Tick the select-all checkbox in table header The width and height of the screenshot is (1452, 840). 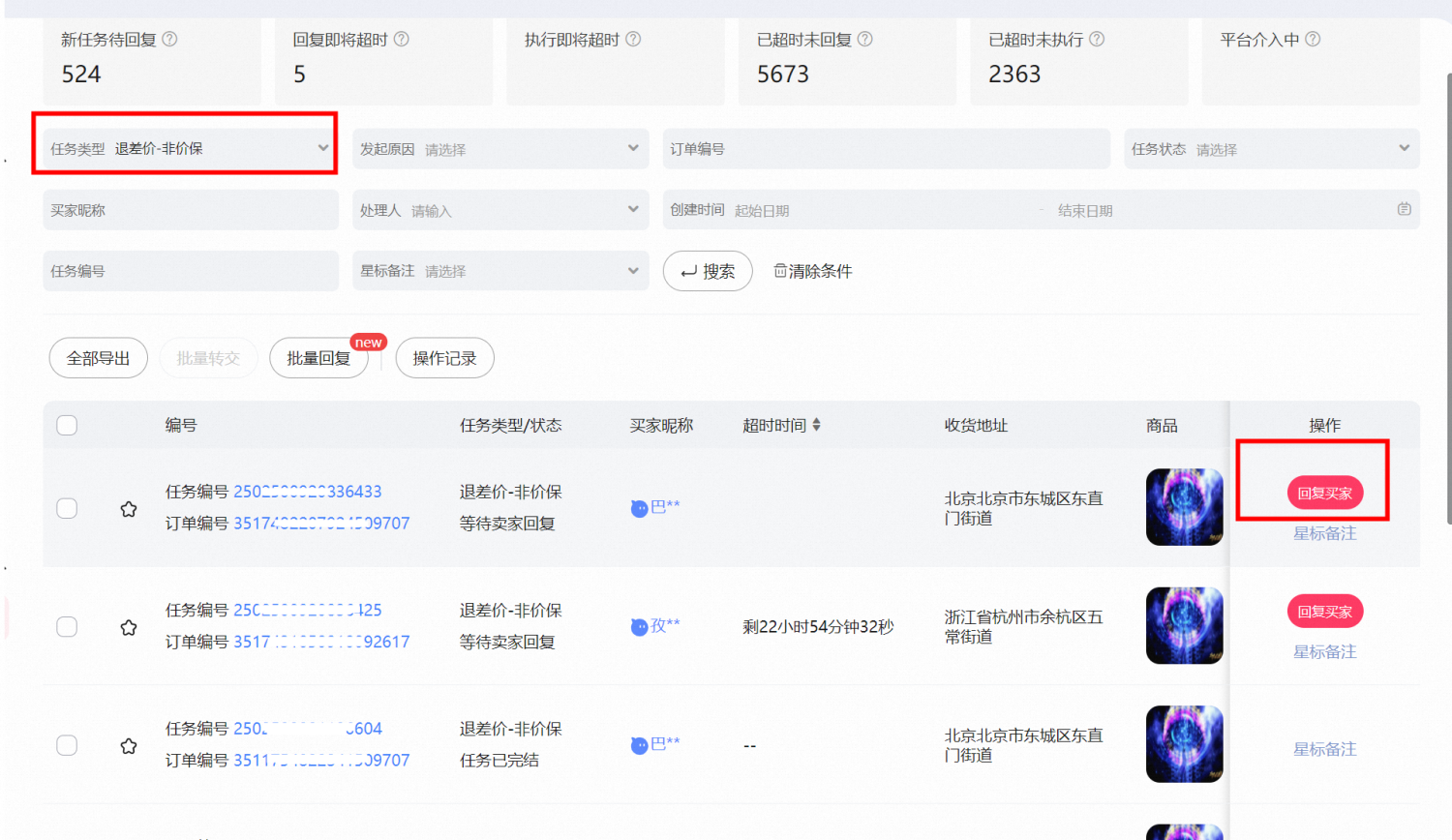pos(67,425)
